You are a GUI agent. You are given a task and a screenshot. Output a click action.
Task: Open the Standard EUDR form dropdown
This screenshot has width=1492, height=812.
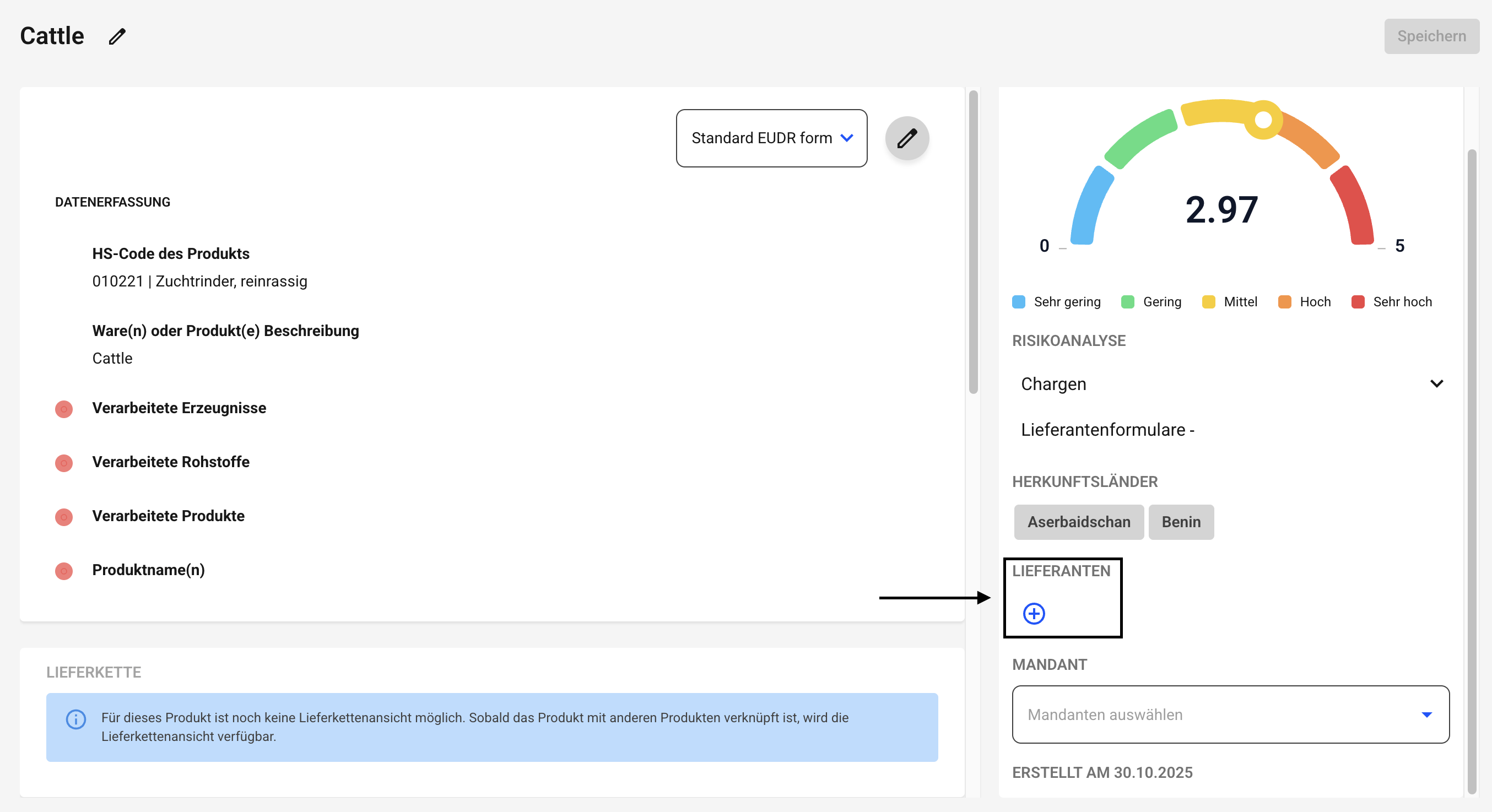coord(771,138)
